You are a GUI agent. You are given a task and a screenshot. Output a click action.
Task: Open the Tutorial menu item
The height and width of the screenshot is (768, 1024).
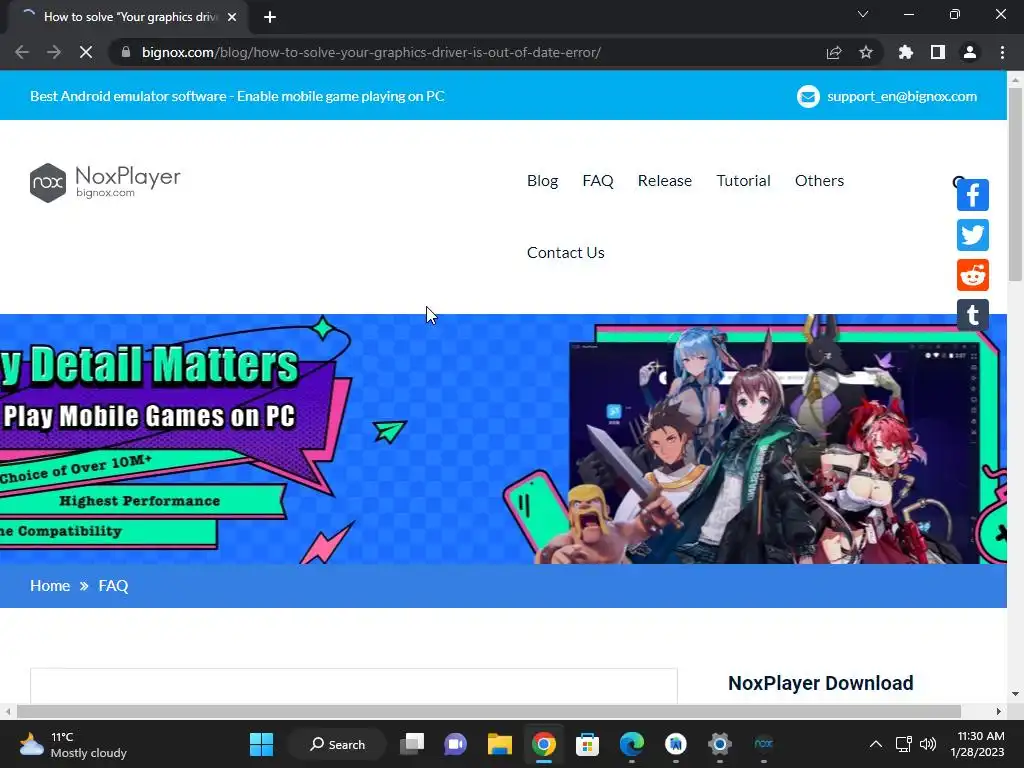743,181
